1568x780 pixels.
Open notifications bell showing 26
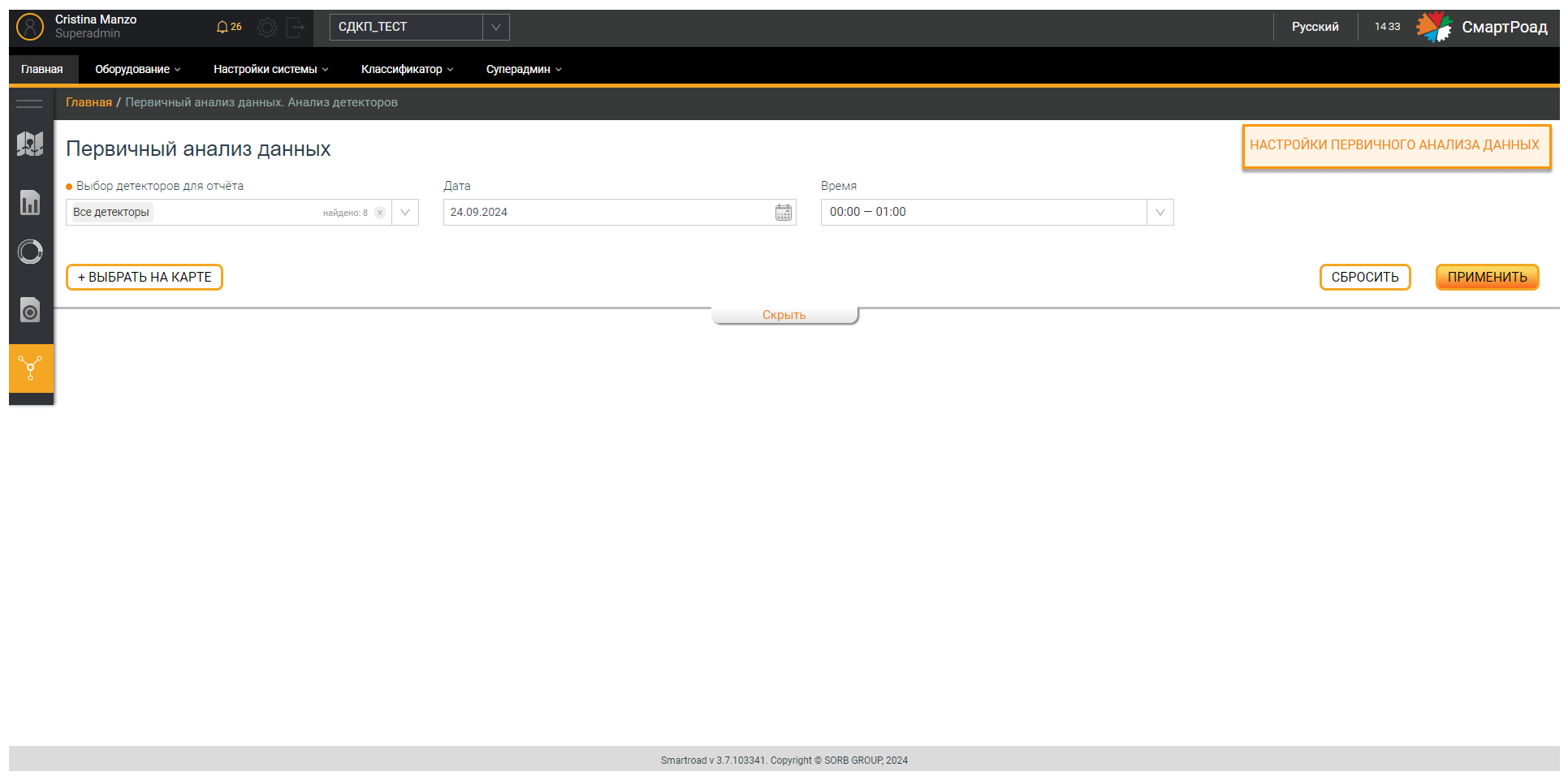(x=228, y=27)
